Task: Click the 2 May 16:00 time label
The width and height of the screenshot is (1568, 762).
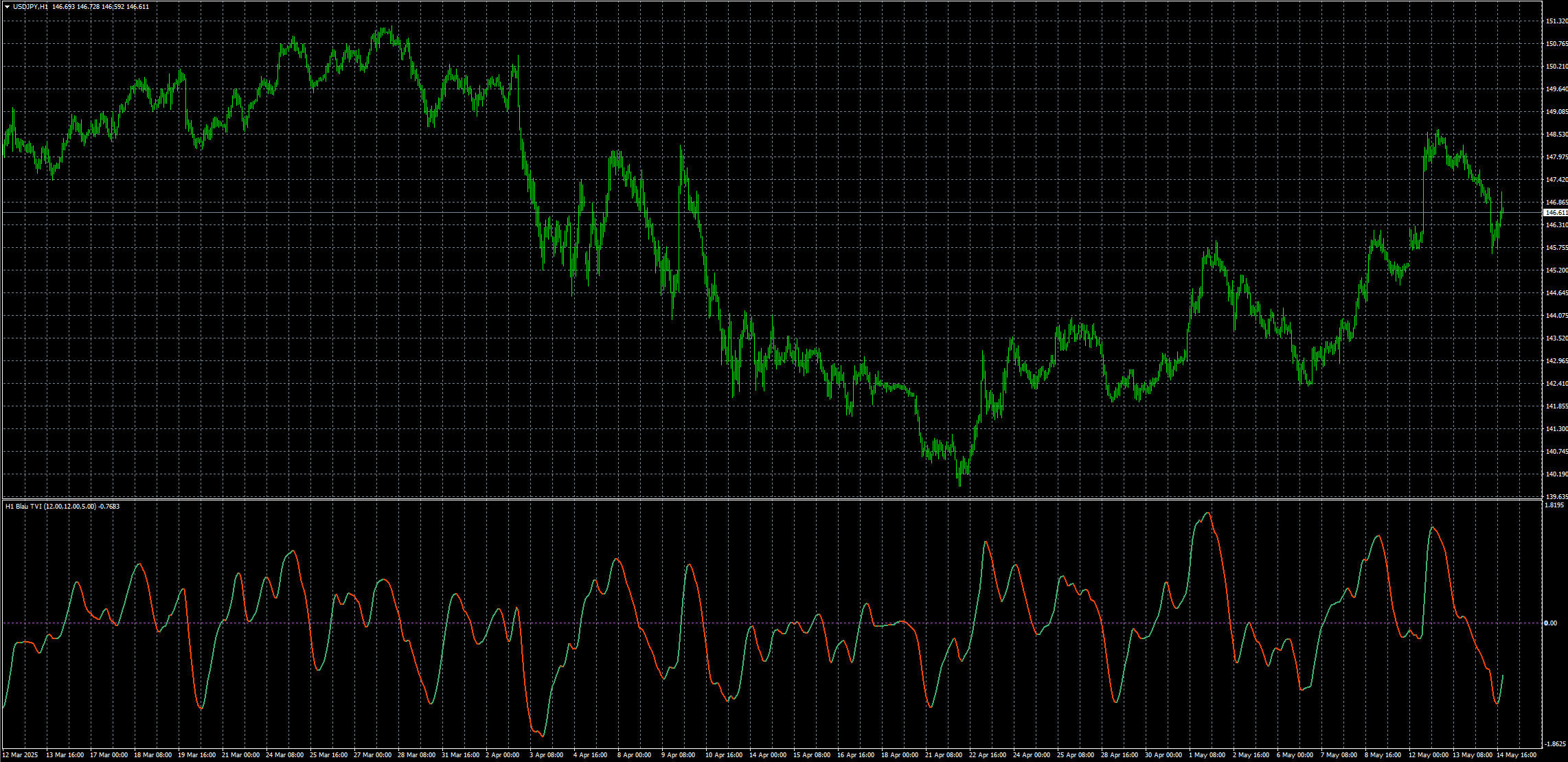Action: (1251, 755)
